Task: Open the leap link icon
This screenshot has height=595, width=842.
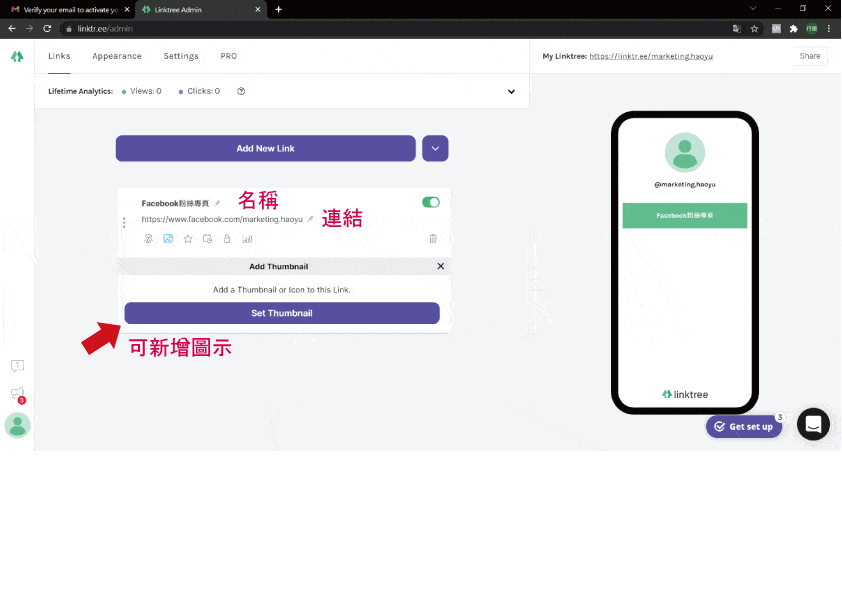Action: [148, 239]
